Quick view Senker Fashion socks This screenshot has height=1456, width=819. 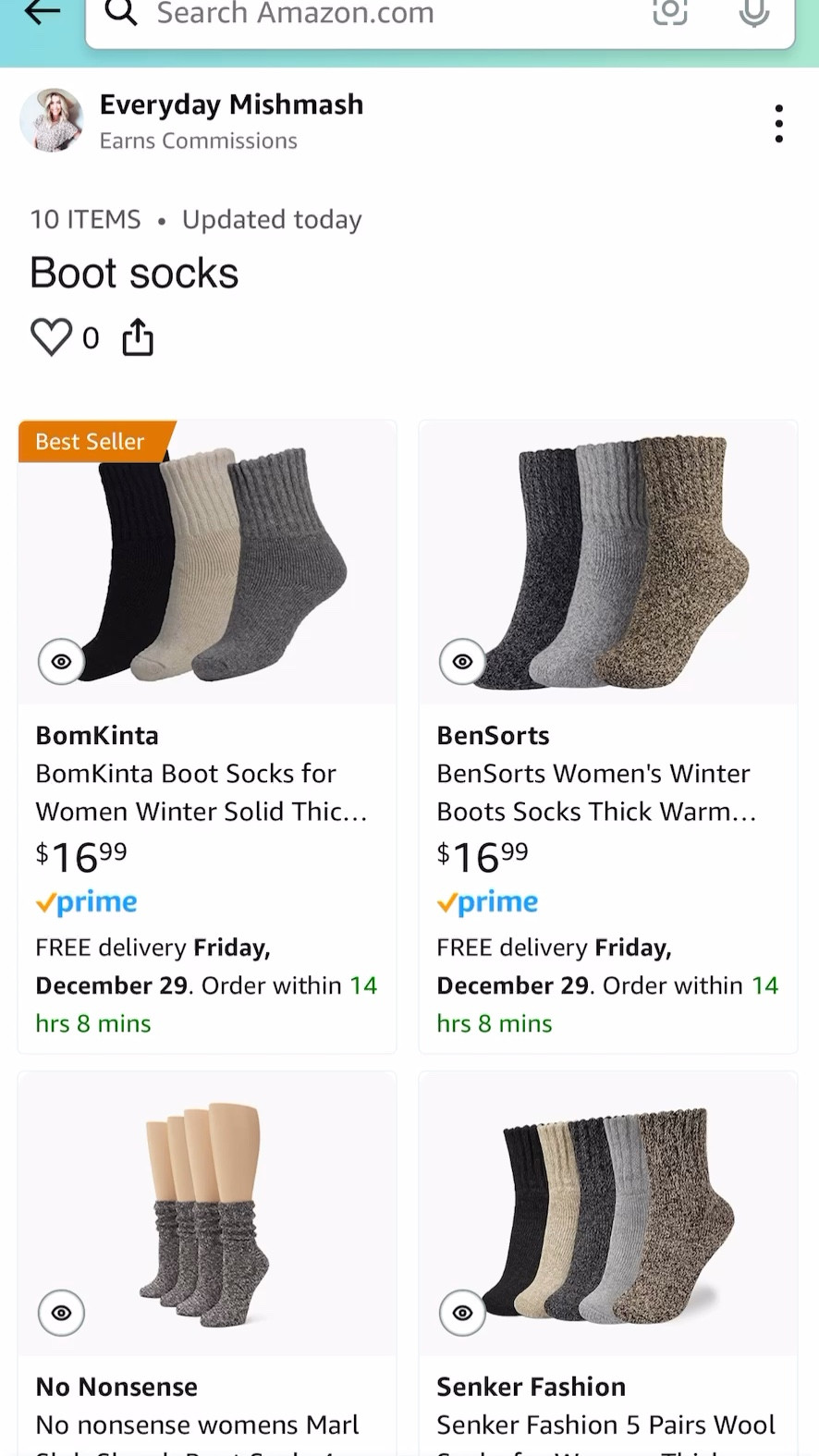coord(462,1313)
